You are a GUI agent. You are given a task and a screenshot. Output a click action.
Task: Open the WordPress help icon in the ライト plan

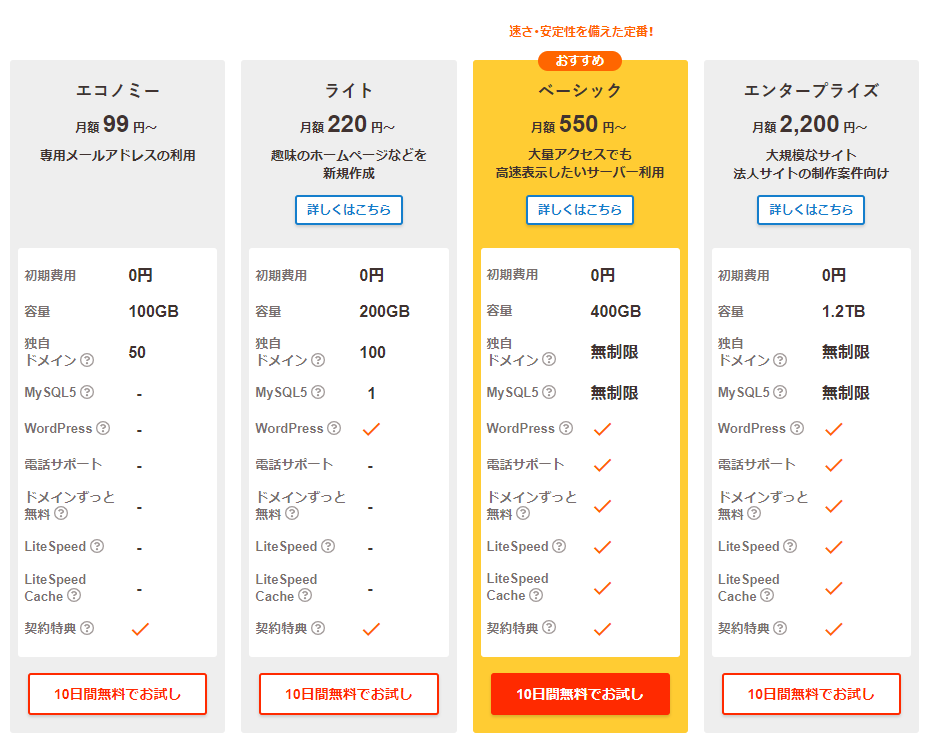coord(335,428)
